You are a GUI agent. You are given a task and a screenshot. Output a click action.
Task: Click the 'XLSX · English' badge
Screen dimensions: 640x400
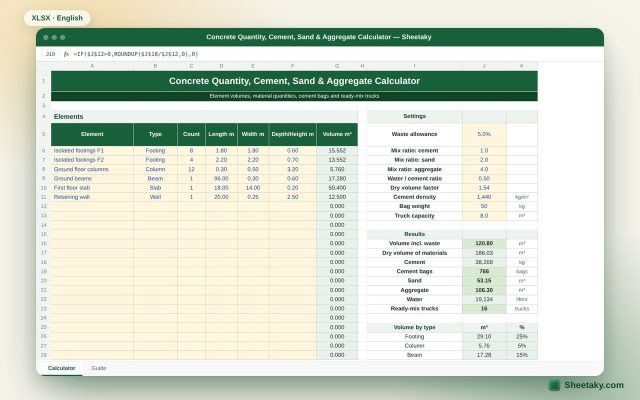click(x=57, y=18)
